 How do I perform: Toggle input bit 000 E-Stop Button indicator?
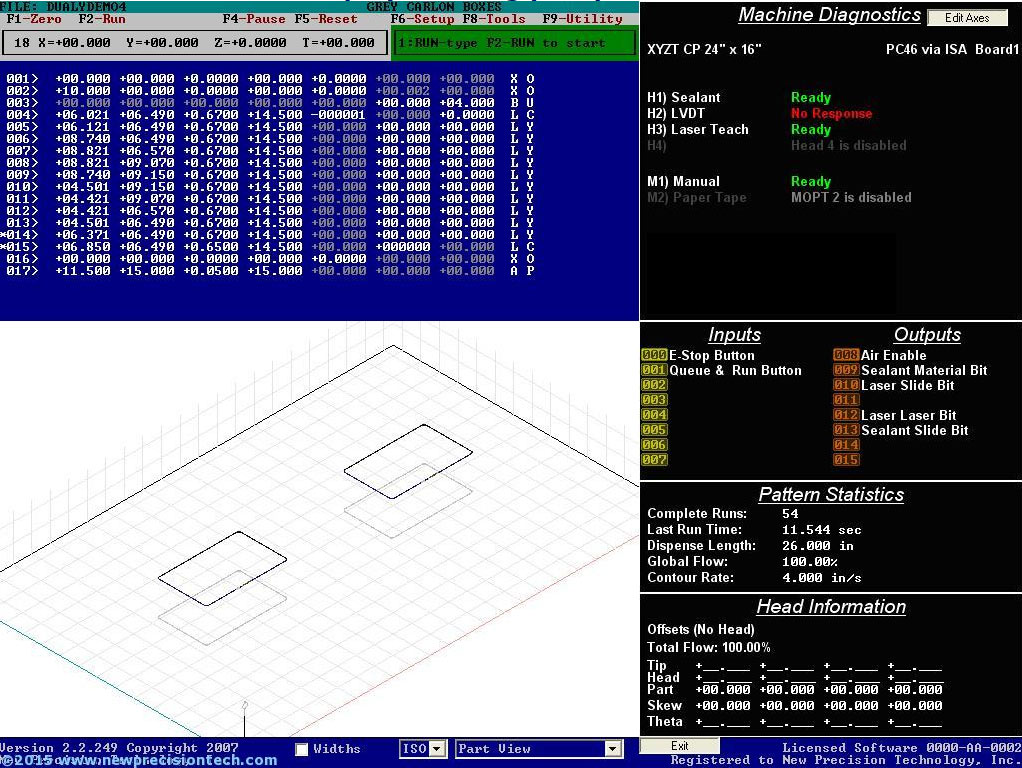click(654, 355)
